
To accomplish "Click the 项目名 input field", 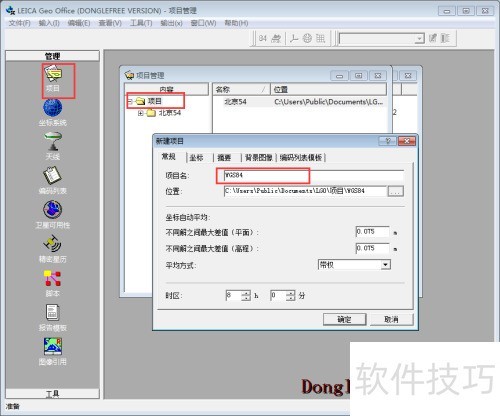I will tap(313, 175).
